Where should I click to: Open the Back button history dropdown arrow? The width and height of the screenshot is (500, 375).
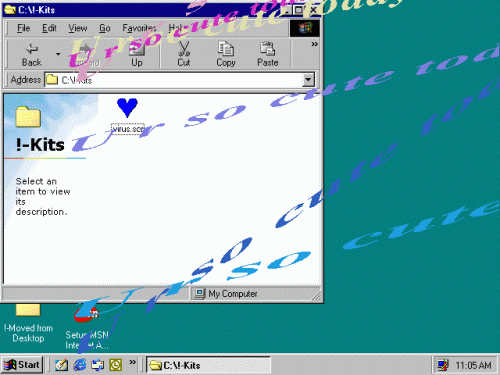[x=58, y=54]
